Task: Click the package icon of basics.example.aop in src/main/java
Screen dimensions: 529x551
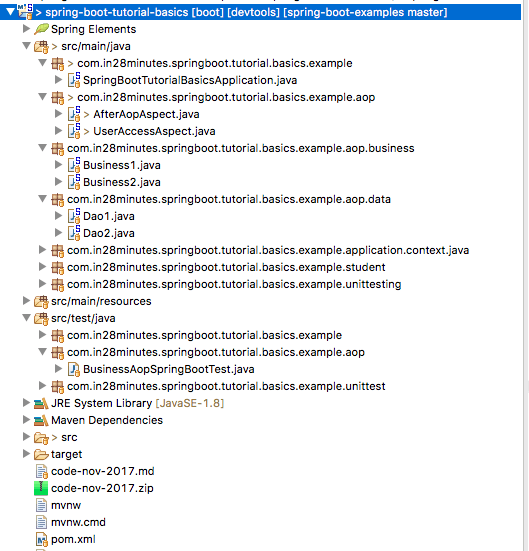Action: tap(57, 97)
